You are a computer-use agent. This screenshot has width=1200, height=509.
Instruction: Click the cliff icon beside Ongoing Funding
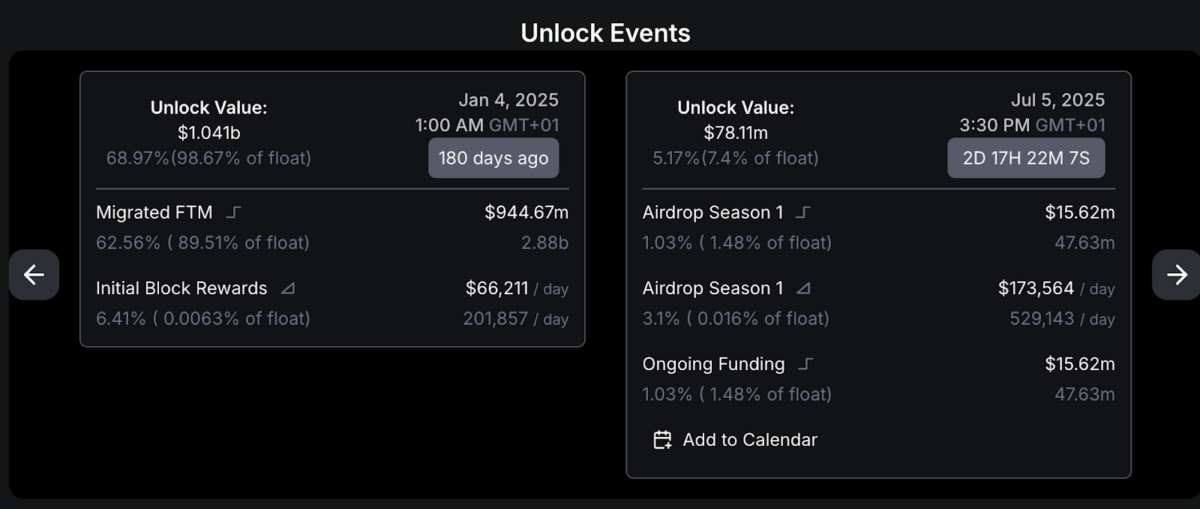point(806,364)
